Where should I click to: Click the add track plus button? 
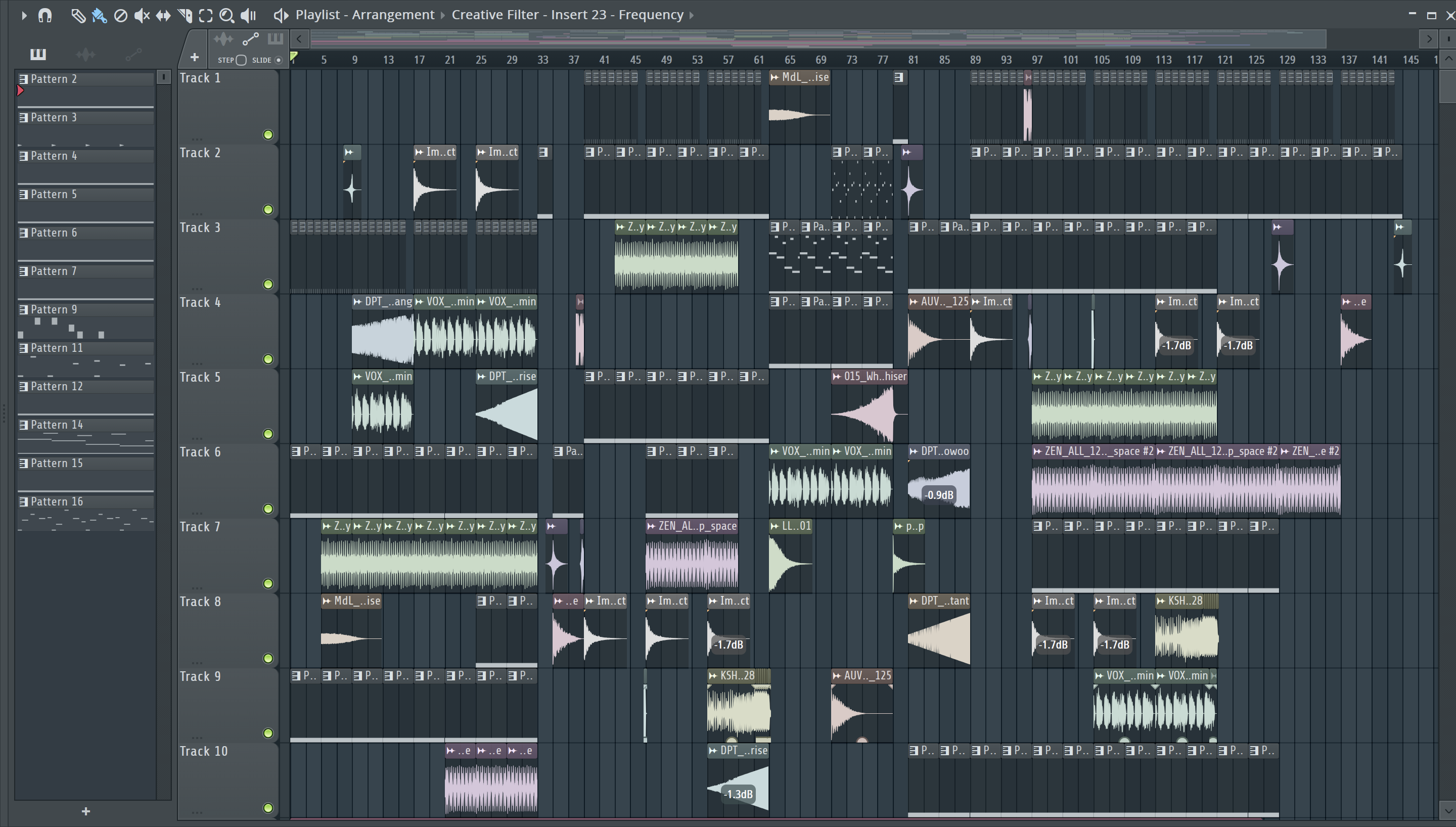click(194, 57)
